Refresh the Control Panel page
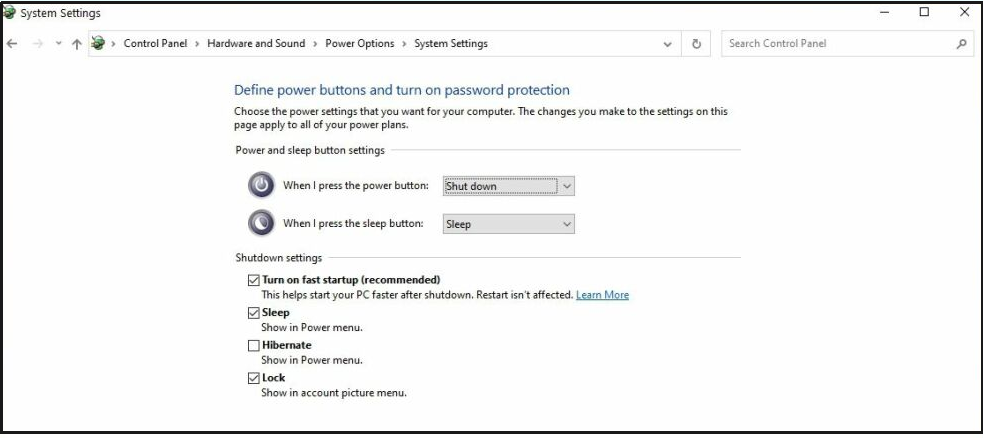Viewport: 983px width, 438px height. (696, 44)
